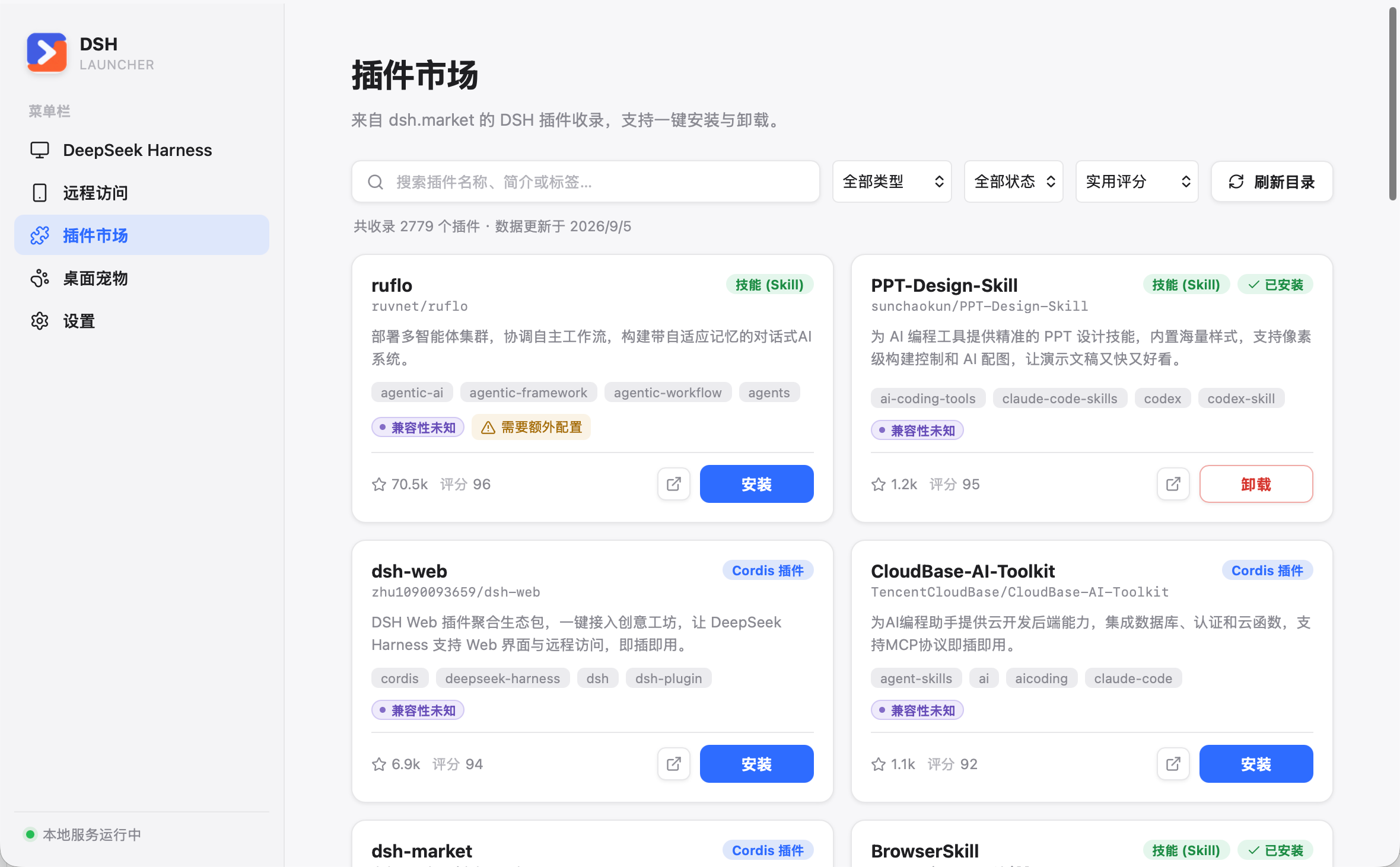Click the vertical scrollbar on right edge
1400x867 pixels.
(x=1393, y=104)
